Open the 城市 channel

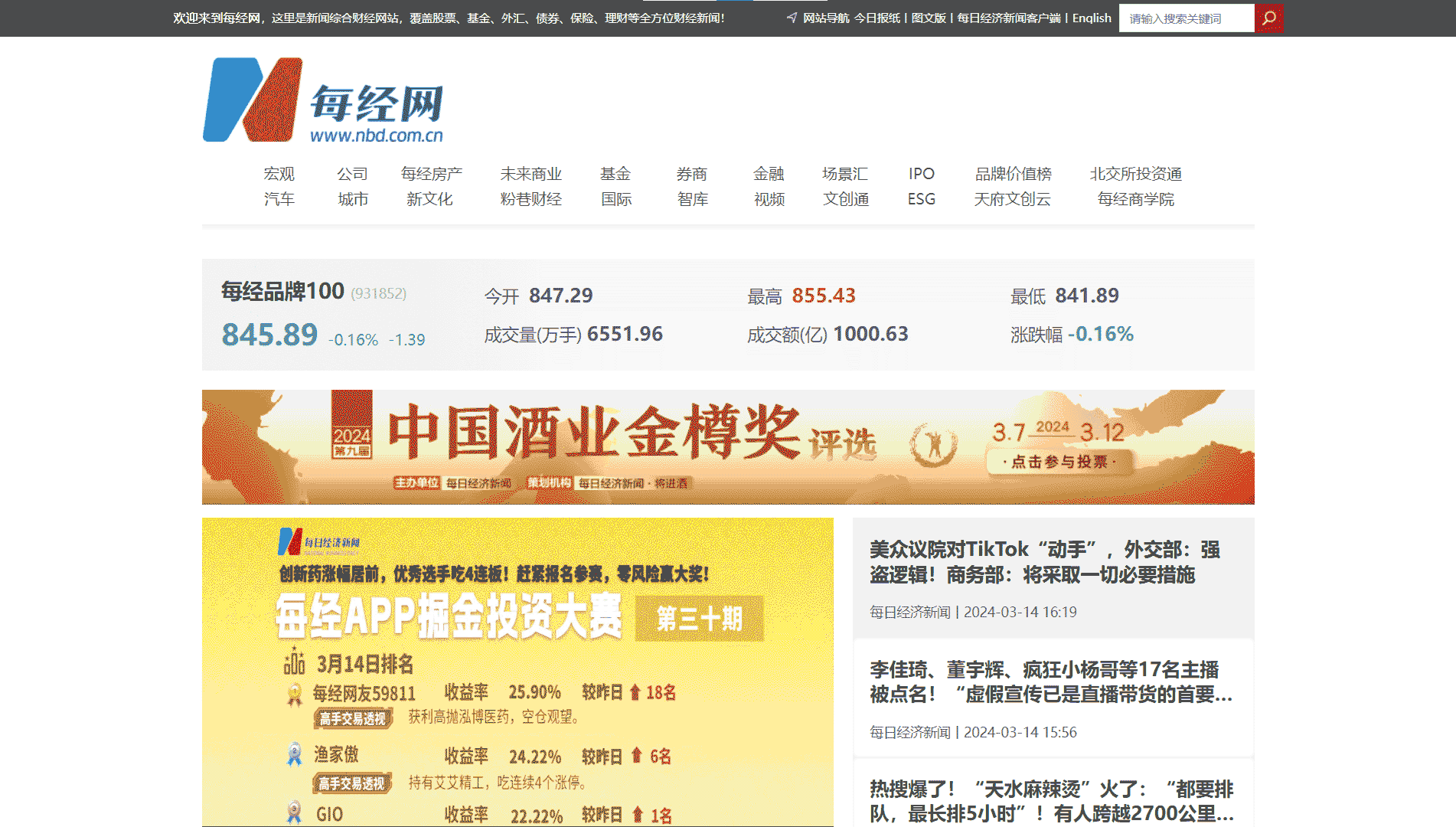353,199
